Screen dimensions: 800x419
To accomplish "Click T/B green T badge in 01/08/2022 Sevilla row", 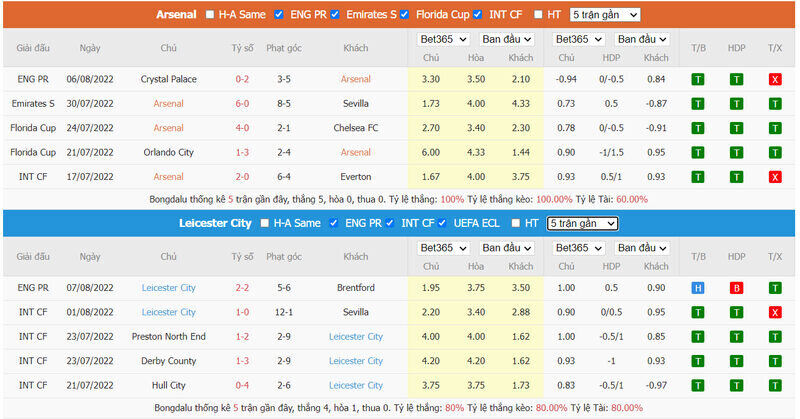I will 697,312.
